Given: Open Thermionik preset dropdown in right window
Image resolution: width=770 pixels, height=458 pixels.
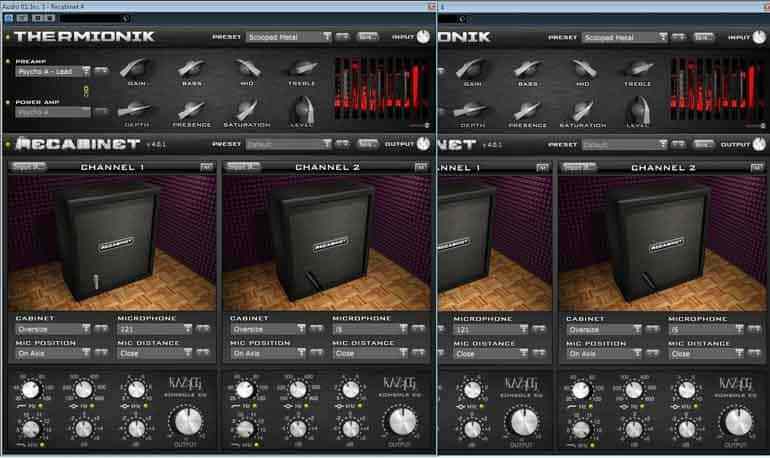Looking at the screenshot, I should coord(625,37).
